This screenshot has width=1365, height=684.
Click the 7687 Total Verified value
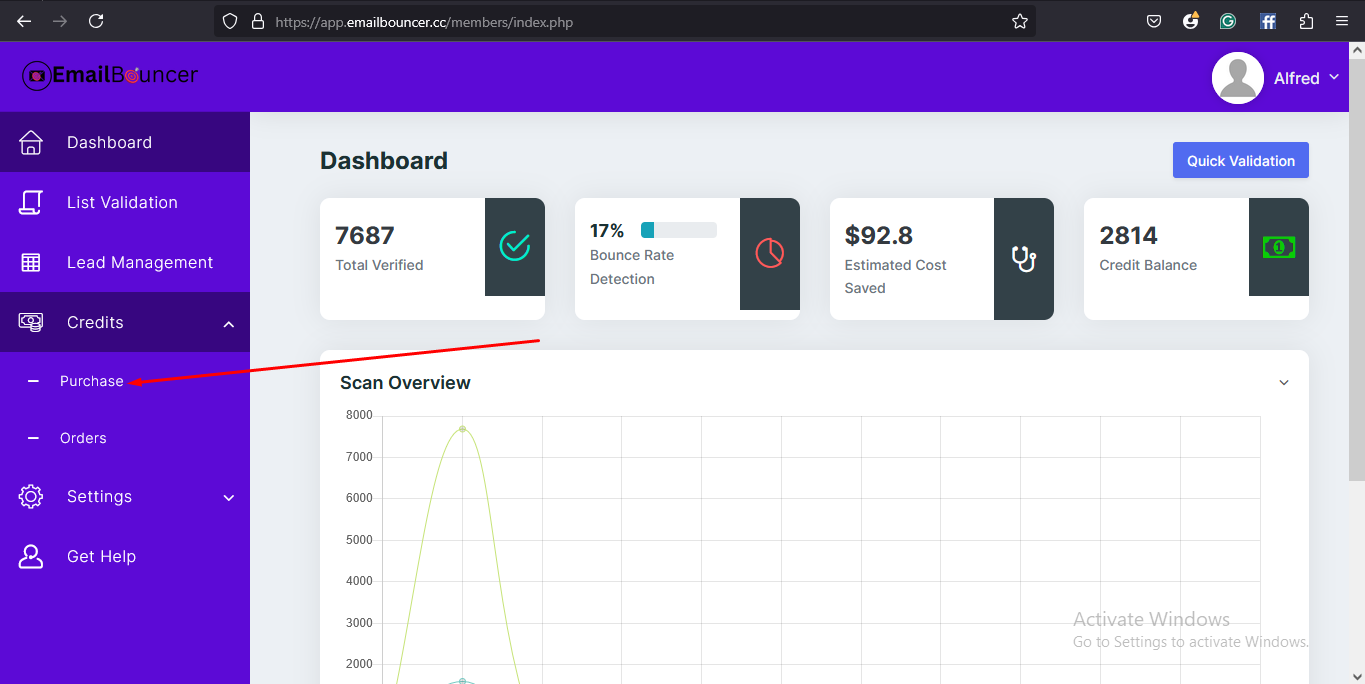coord(365,235)
